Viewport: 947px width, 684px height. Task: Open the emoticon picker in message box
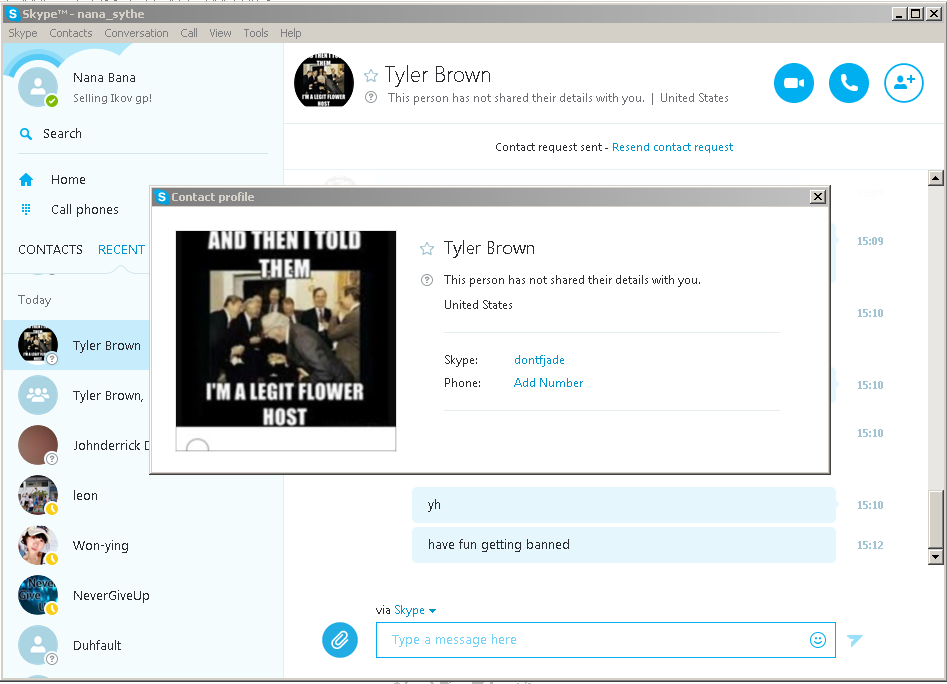[817, 640]
